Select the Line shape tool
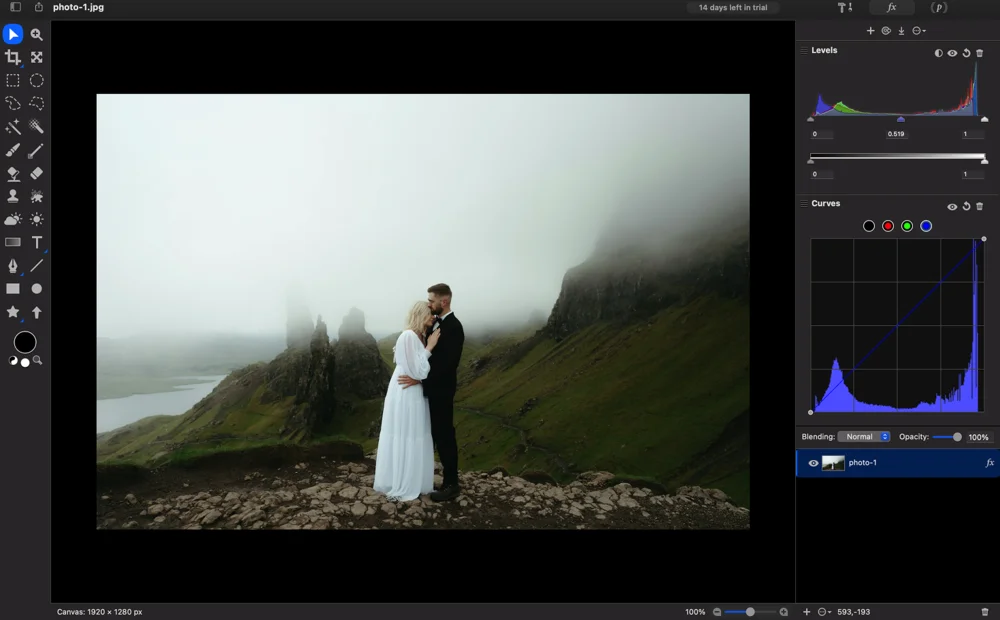Screen dimensions: 1000x620 point(36,266)
